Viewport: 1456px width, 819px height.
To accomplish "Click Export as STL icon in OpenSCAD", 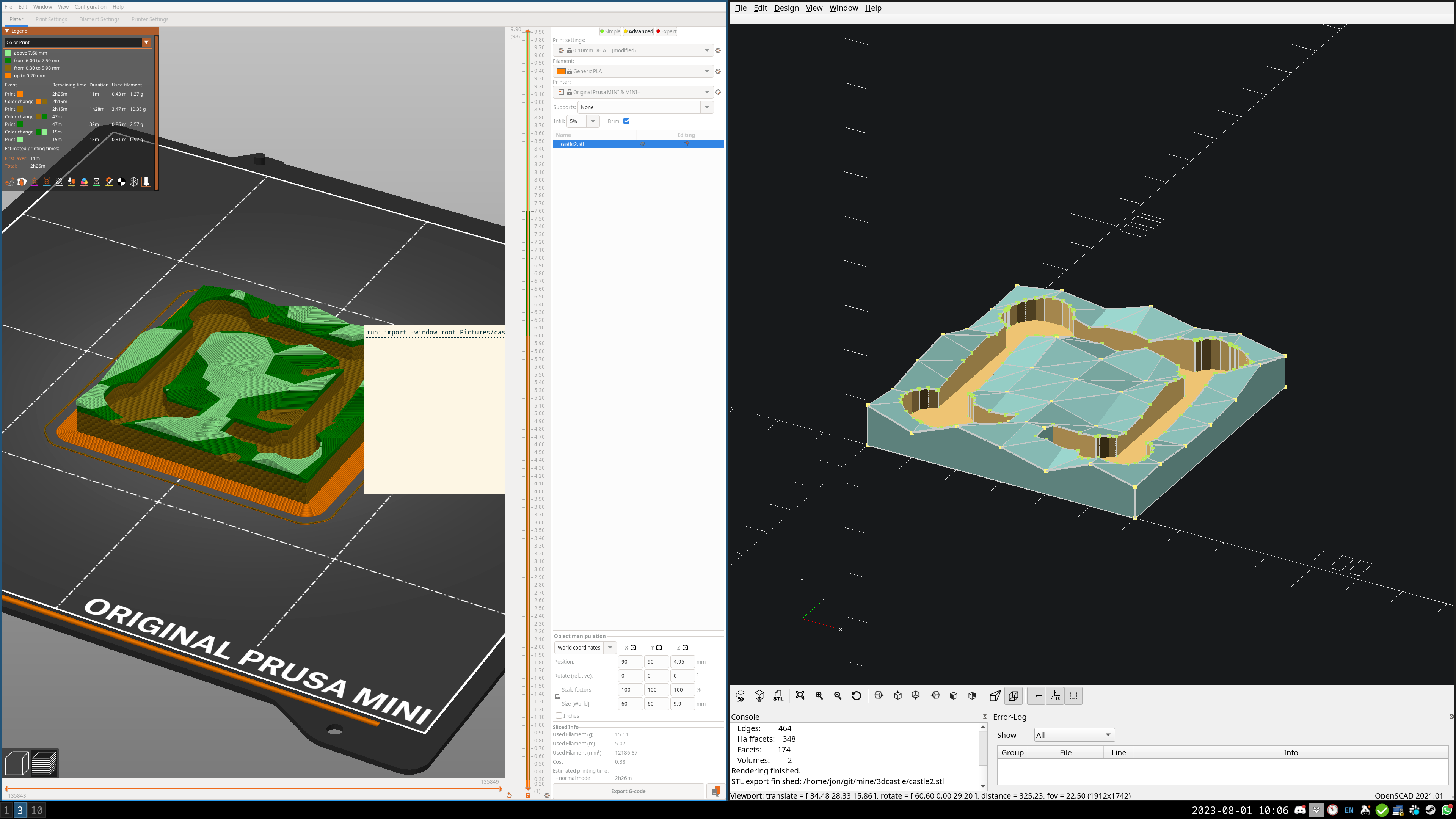I will (778, 696).
